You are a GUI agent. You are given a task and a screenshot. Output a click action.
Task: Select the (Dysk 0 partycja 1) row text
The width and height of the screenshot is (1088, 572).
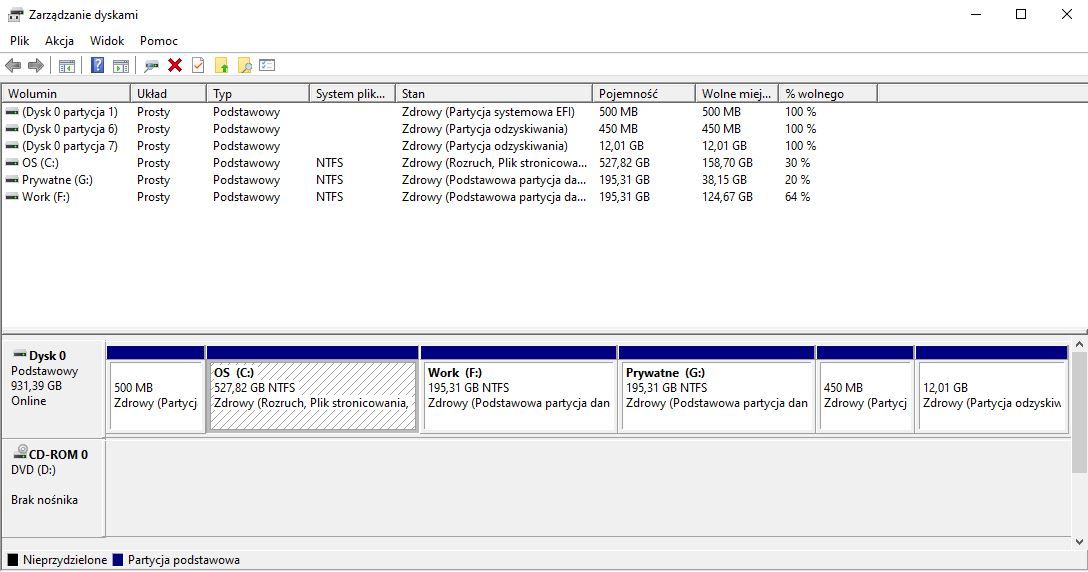(70, 112)
